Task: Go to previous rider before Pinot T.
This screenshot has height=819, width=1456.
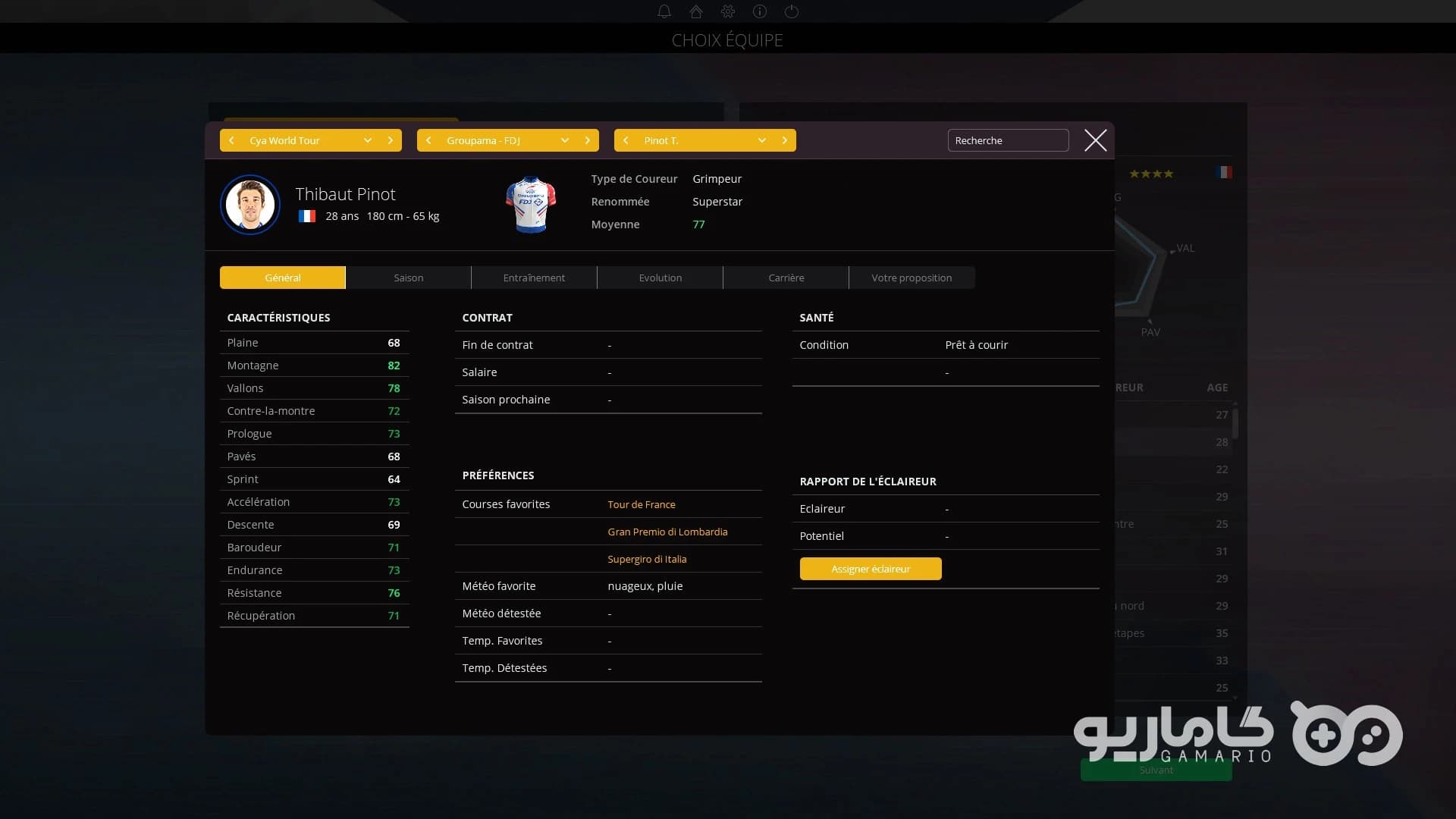Action: 626,140
